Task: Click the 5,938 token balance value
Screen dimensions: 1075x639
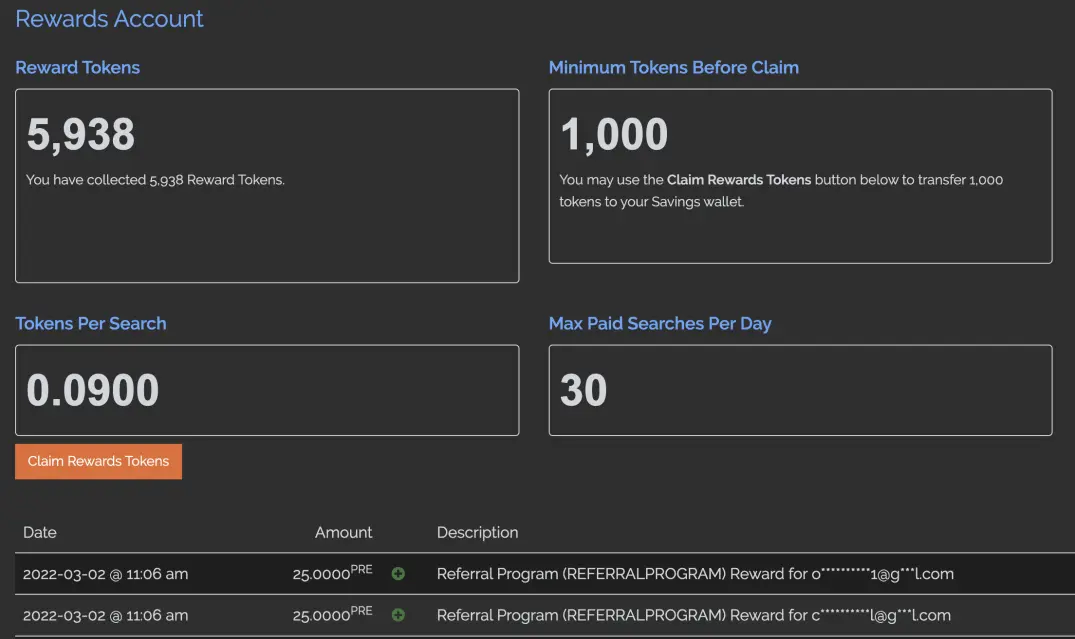Action: [x=81, y=134]
